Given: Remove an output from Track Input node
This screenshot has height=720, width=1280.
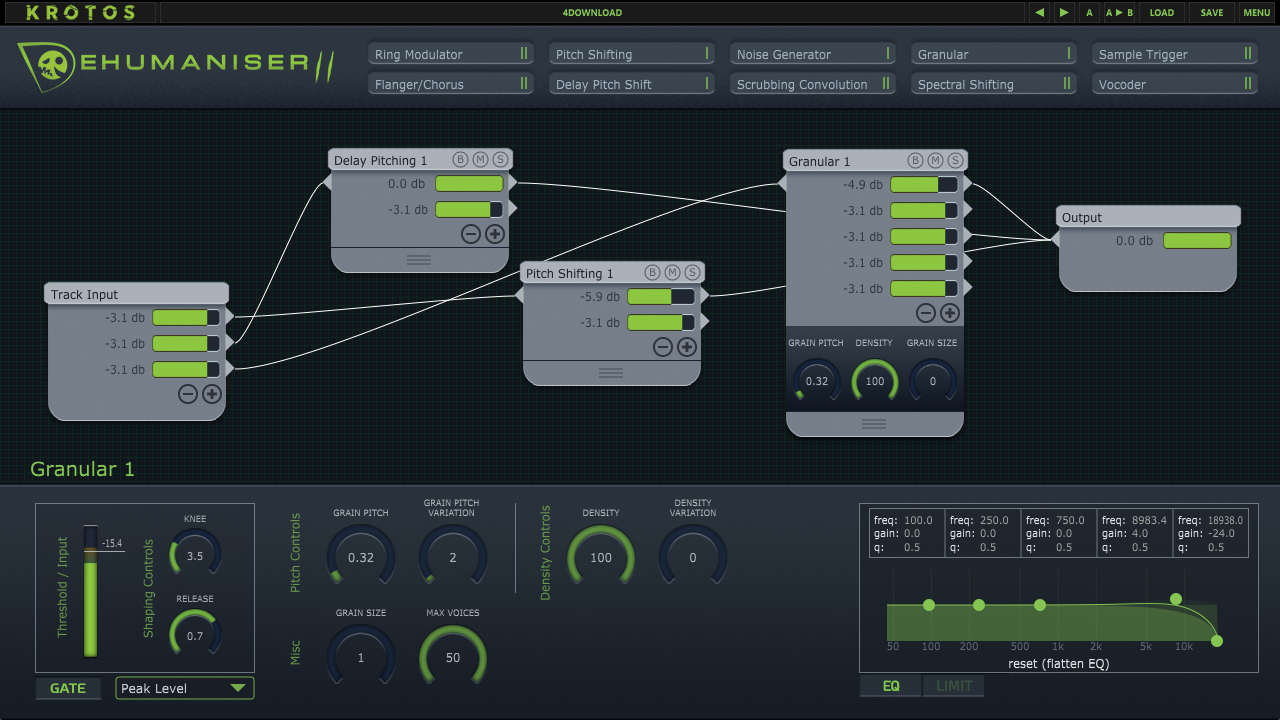Looking at the screenshot, I should point(188,394).
